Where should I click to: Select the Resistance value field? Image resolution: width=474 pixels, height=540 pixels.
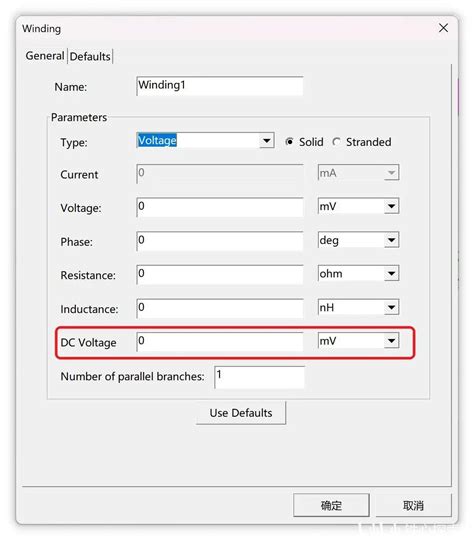[x=220, y=274]
